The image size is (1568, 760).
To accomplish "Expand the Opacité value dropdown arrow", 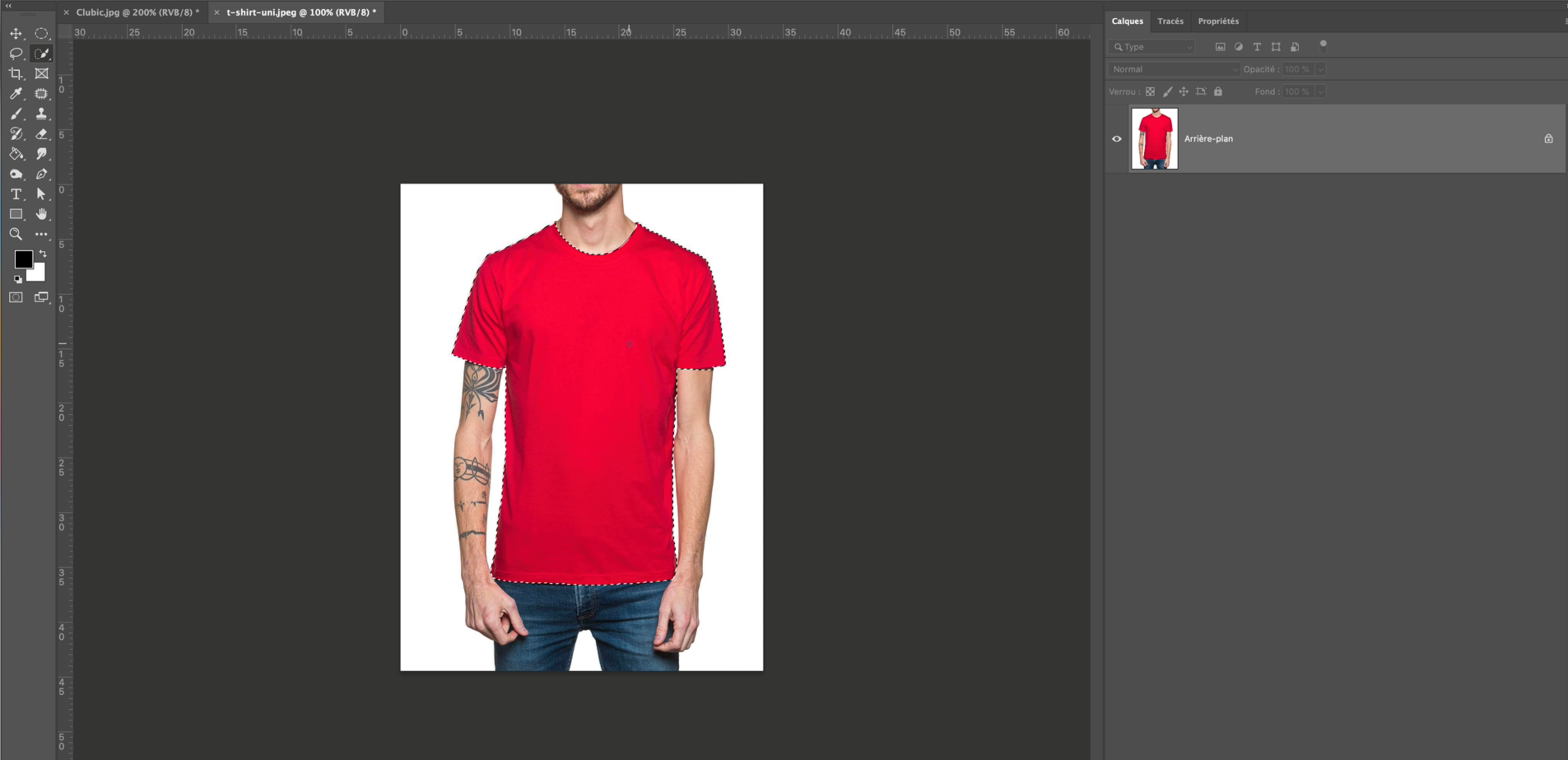I will pyautogui.click(x=1320, y=70).
